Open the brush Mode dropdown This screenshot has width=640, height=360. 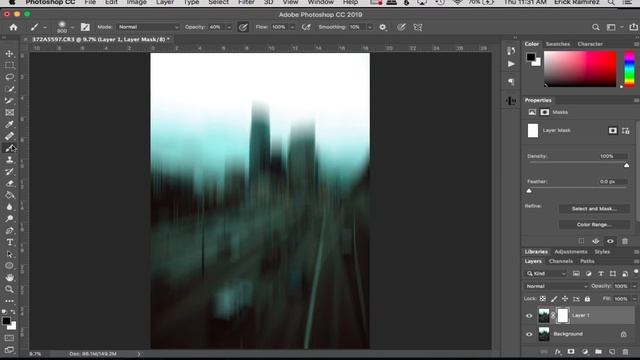coord(148,27)
